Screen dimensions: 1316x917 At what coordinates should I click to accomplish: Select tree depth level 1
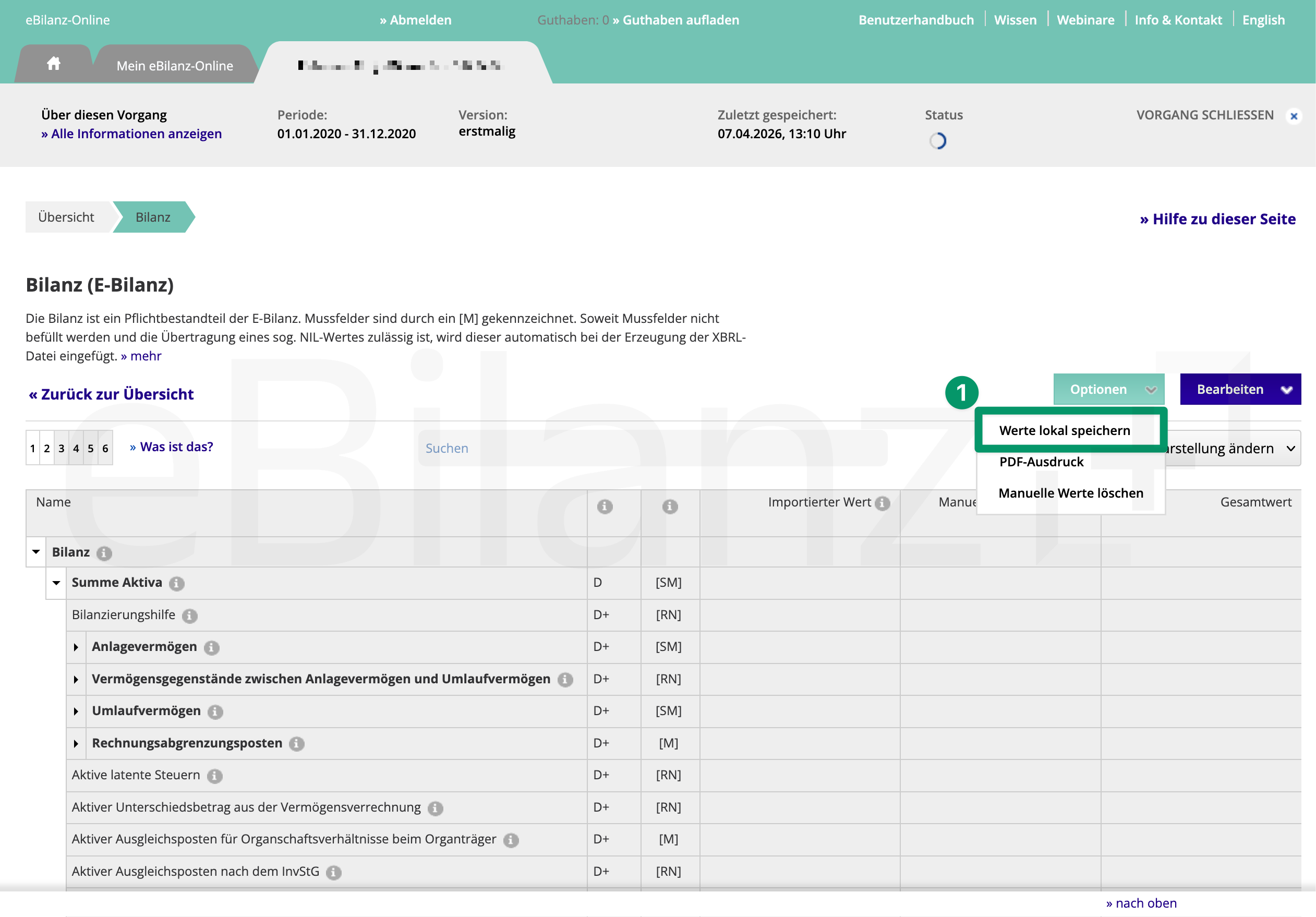[x=33, y=448]
